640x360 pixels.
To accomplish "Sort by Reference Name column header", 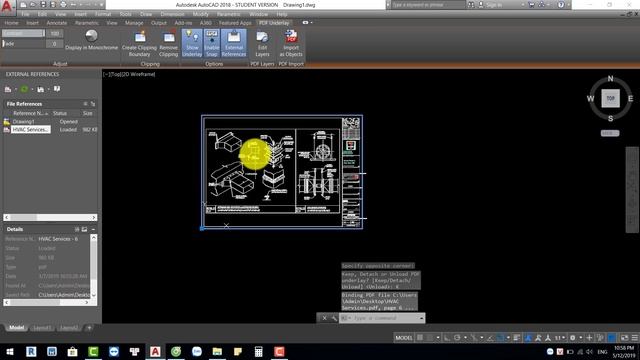I will pos(30,113).
